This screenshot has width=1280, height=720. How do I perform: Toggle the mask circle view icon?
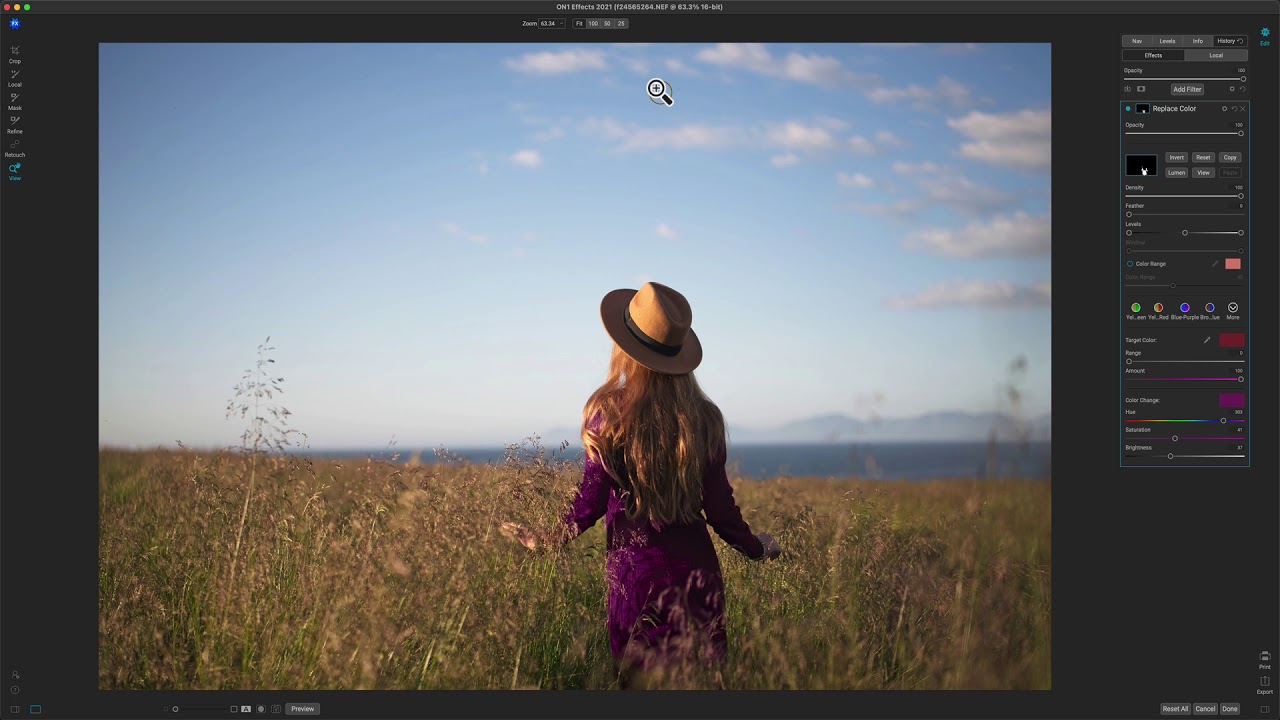261,709
